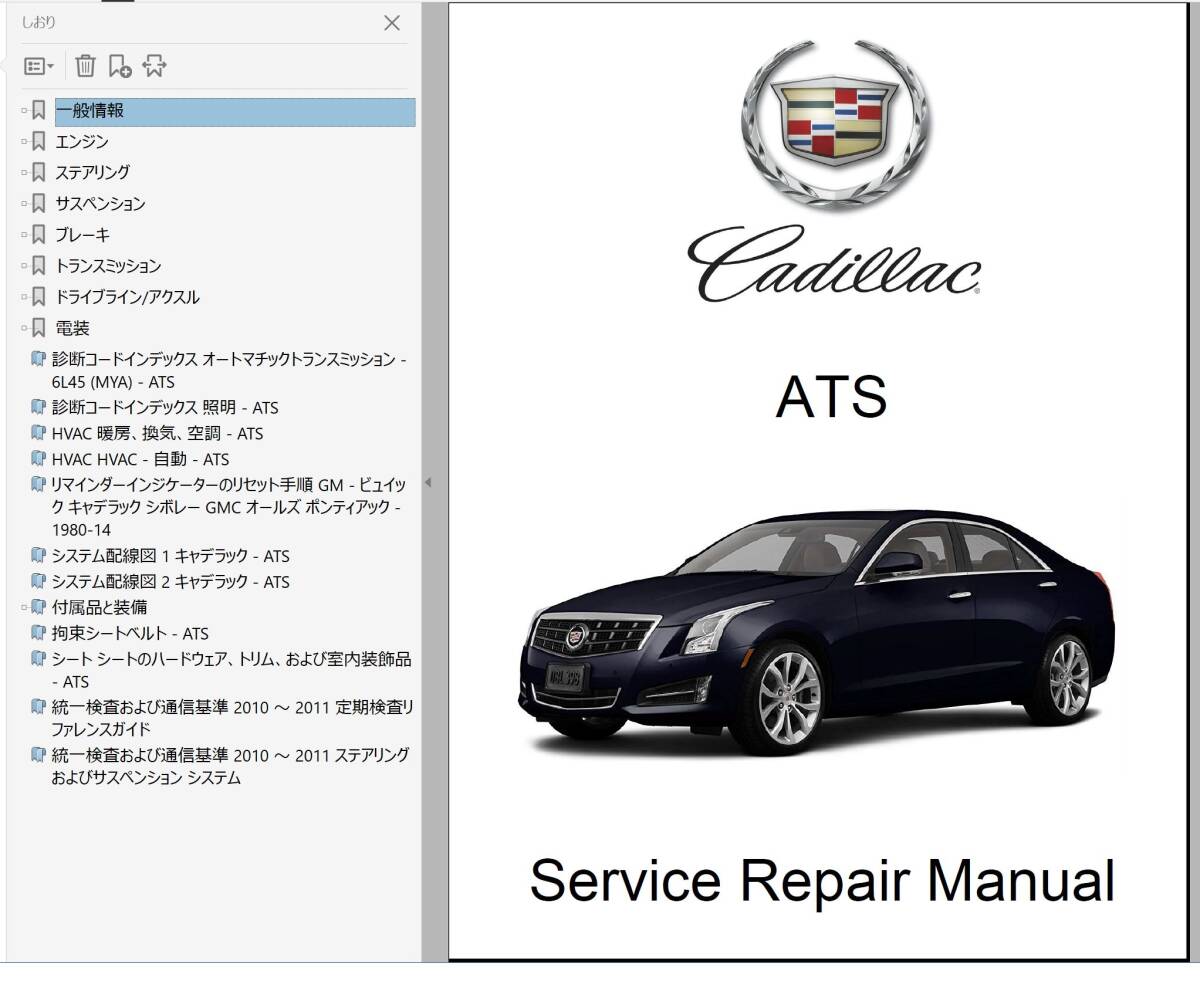Click the bookmark icon beside 電装
The width and height of the screenshot is (1200, 981).
[39, 328]
